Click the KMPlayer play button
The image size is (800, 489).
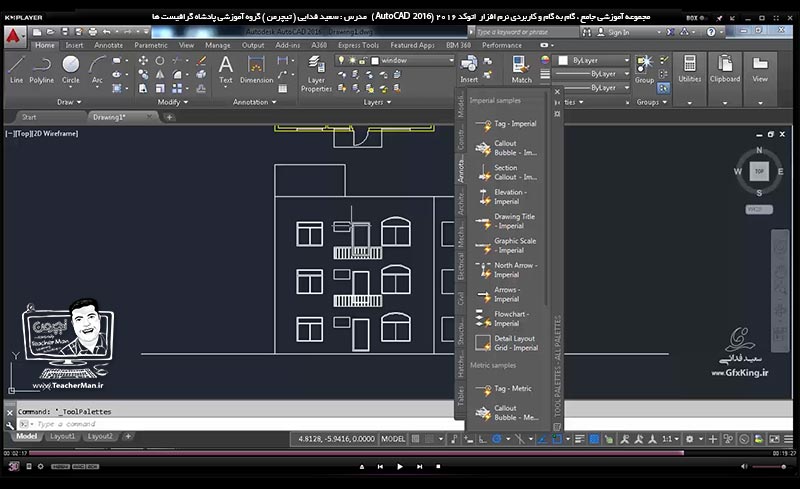[399, 467]
